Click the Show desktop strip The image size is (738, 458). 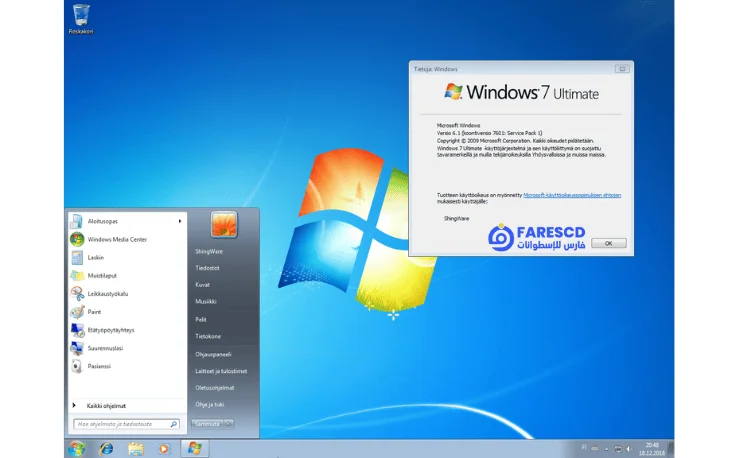click(671, 449)
